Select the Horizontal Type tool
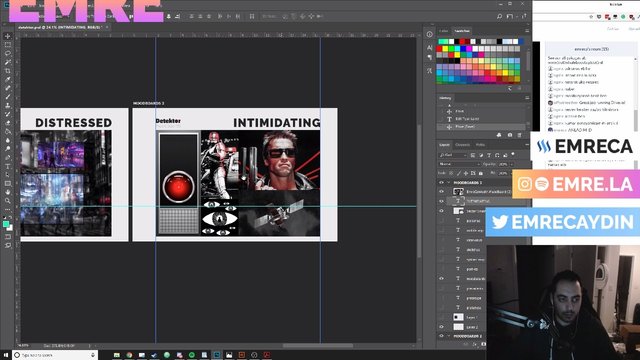Screen dimensions: 640x360 [8, 166]
